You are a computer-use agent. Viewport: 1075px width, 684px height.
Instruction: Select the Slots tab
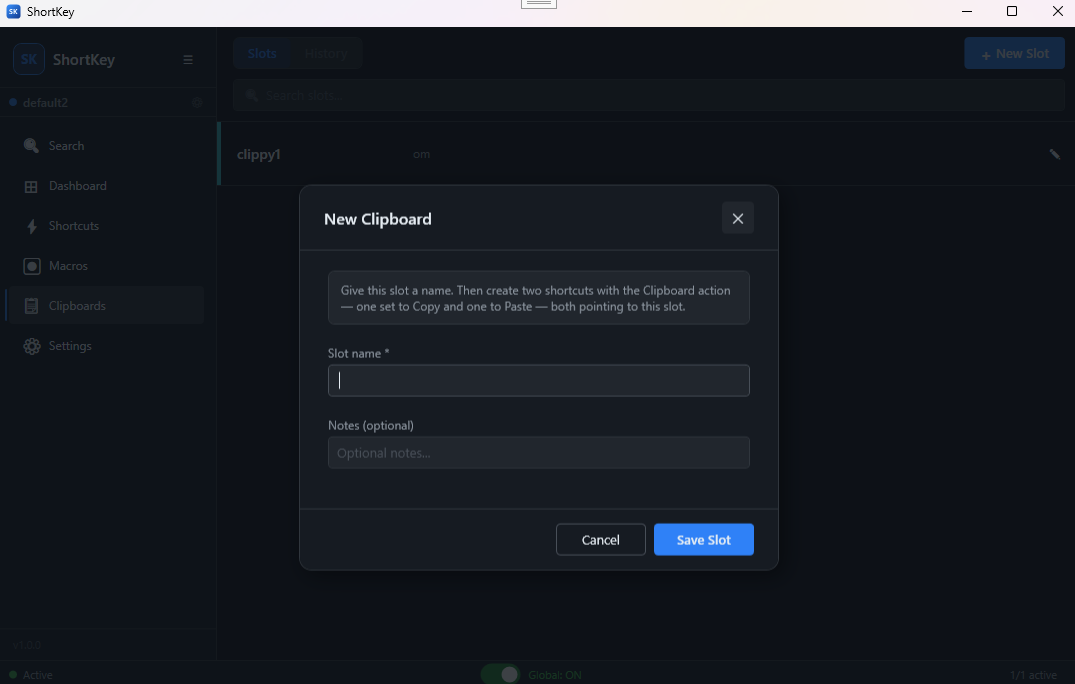261,53
